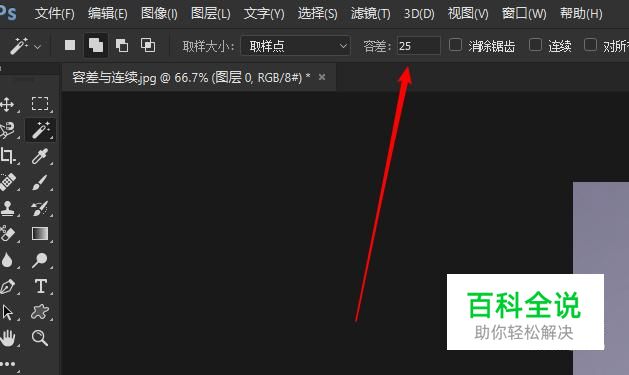This screenshot has width=629, height=375.
Task: Select the Move tool
Action: click(7, 104)
